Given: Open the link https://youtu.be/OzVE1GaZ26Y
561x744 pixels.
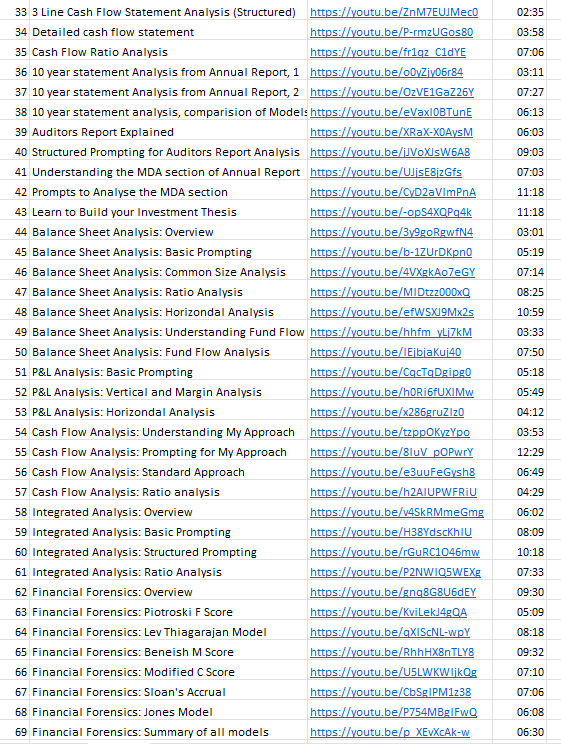Looking at the screenshot, I should click(x=392, y=92).
